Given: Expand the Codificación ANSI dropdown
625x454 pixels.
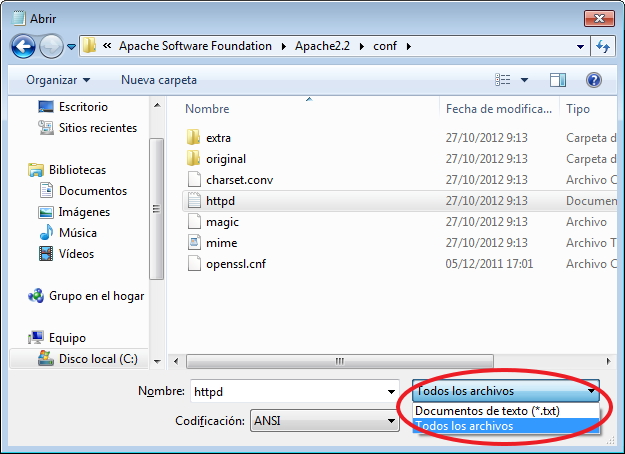Looking at the screenshot, I should (x=393, y=422).
